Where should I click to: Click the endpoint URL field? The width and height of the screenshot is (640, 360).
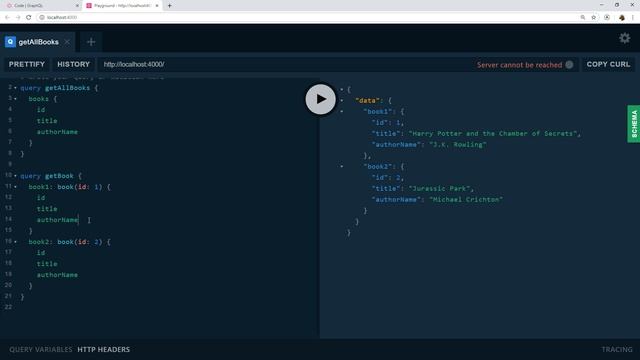286,64
